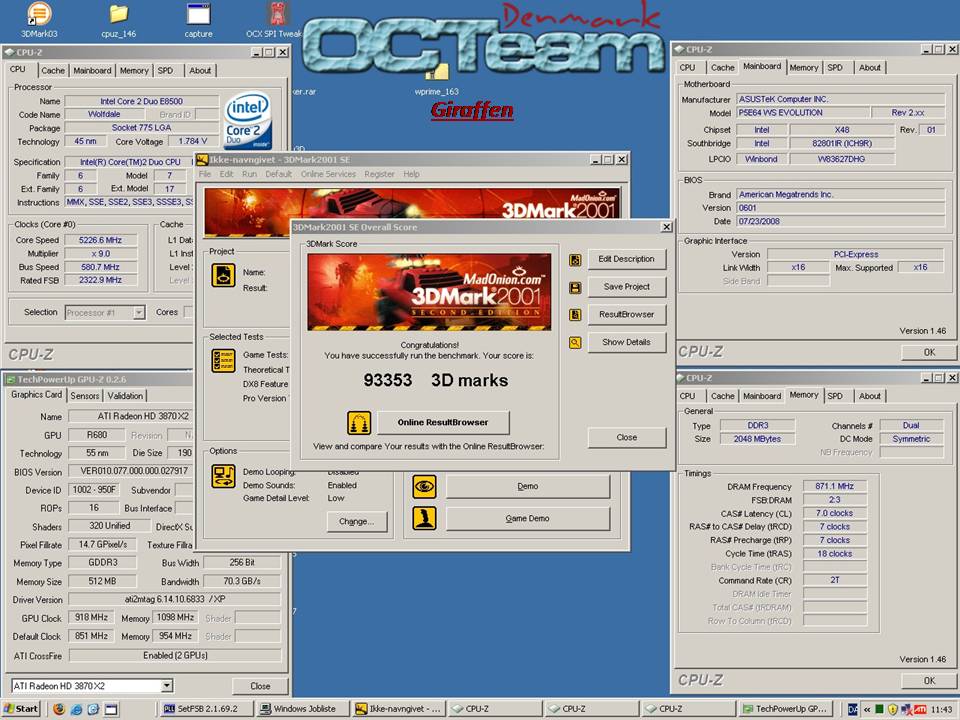Click OK in the CPU-Z Memory window
Screen dimensions: 960x720
[929, 680]
